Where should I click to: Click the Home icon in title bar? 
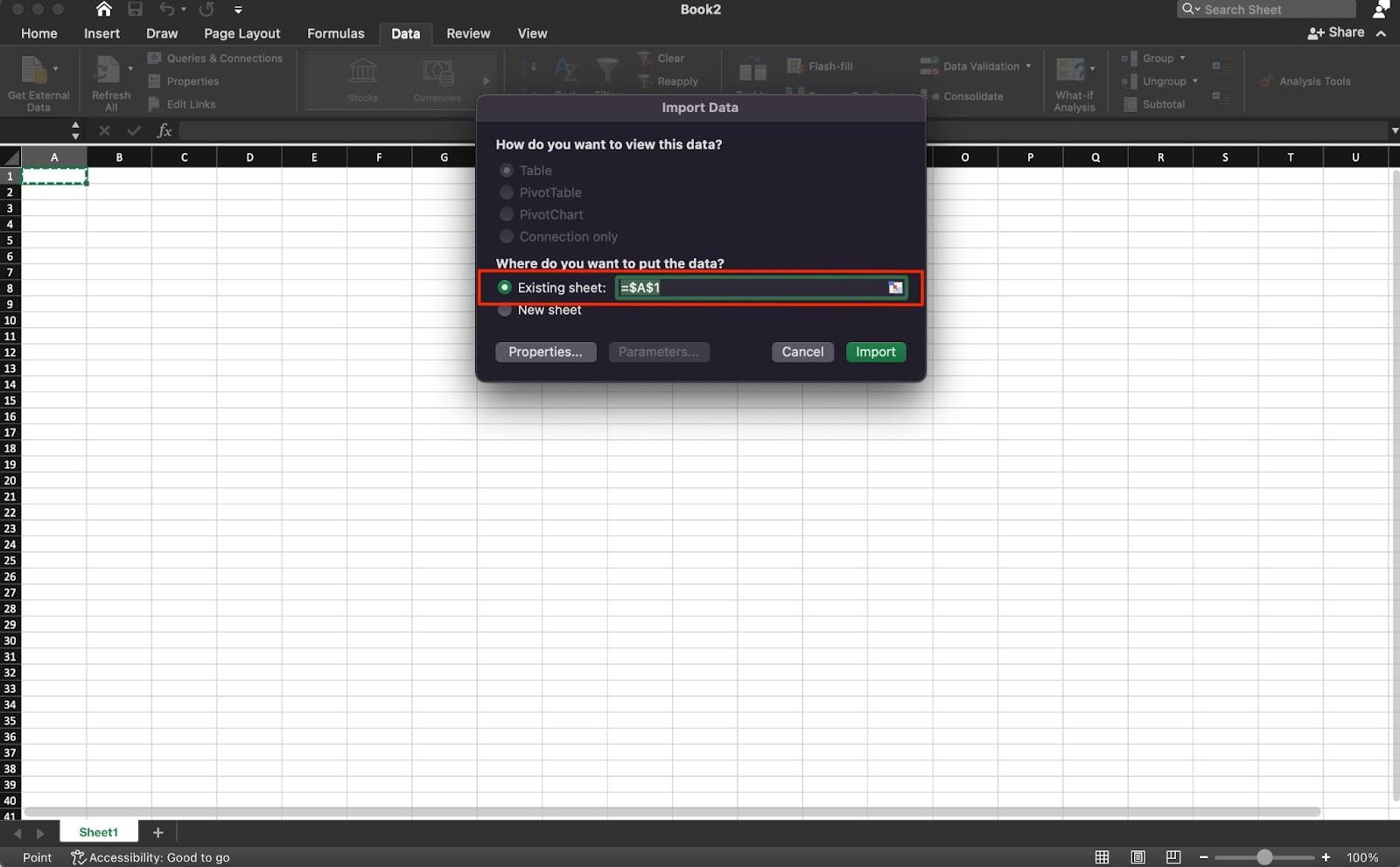(x=103, y=10)
